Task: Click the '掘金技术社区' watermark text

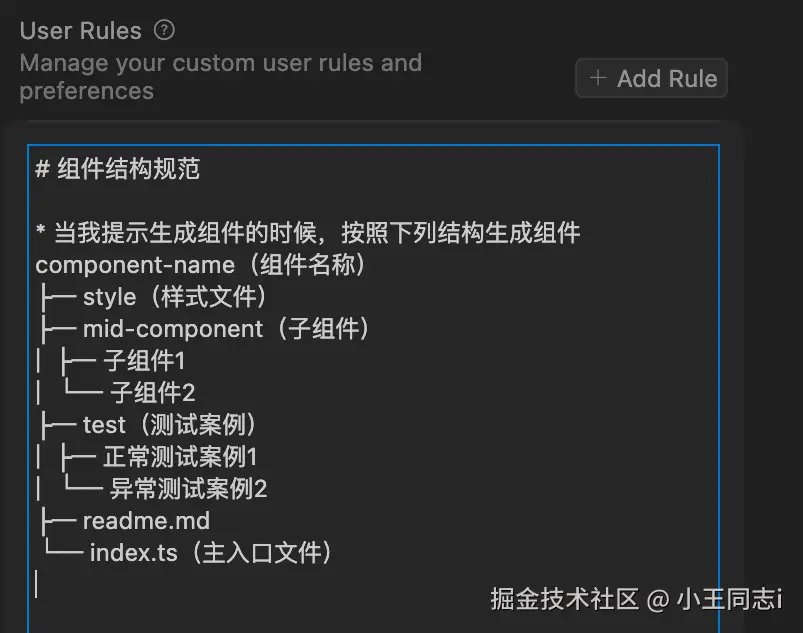Action: pyautogui.click(x=564, y=599)
